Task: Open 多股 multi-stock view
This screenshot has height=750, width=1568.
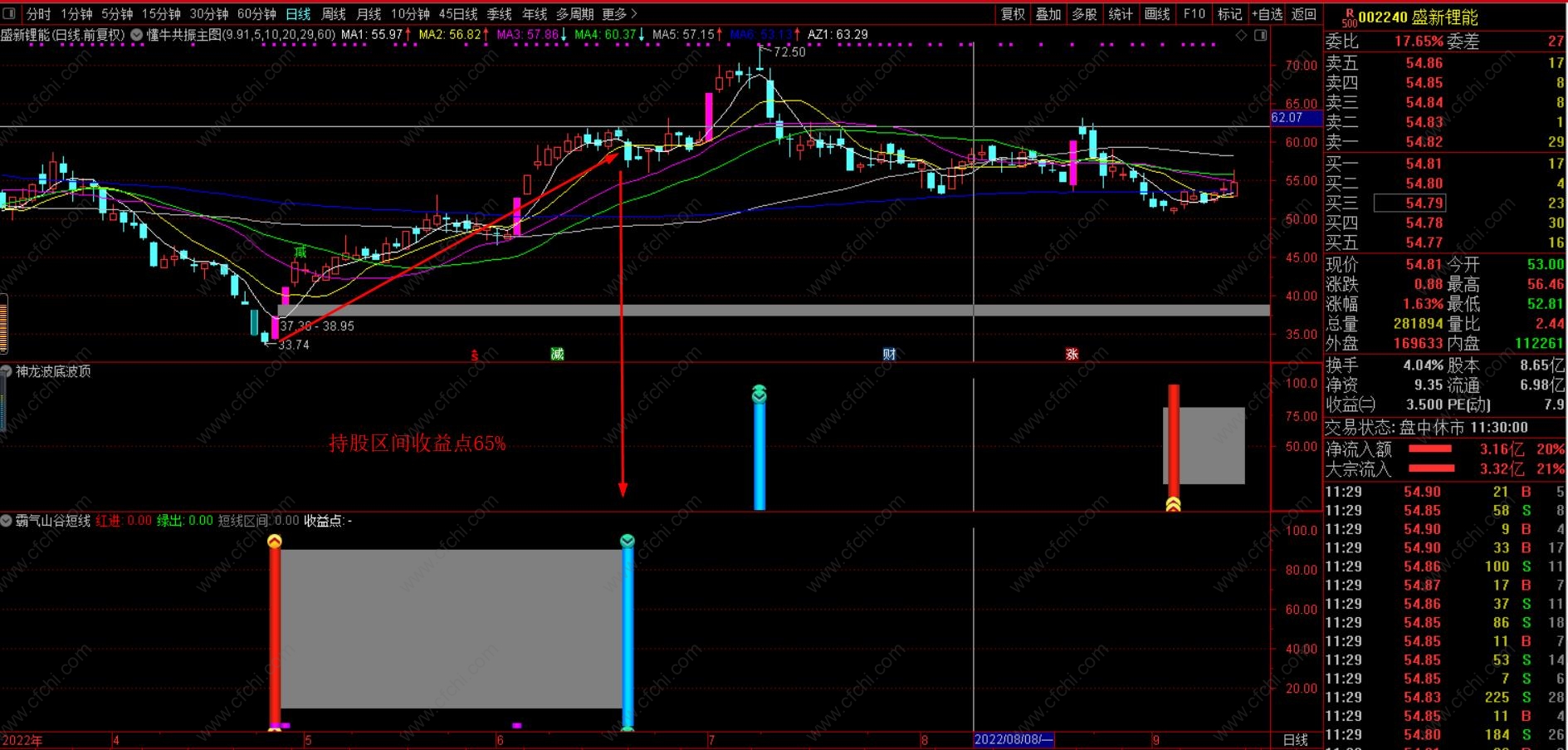Action: click(x=1084, y=14)
